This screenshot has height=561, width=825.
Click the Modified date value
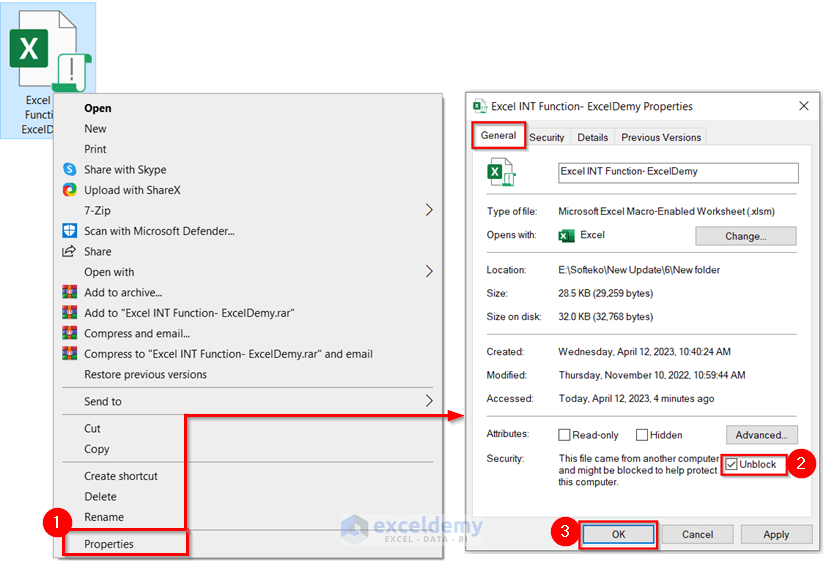click(x=651, y=375)
